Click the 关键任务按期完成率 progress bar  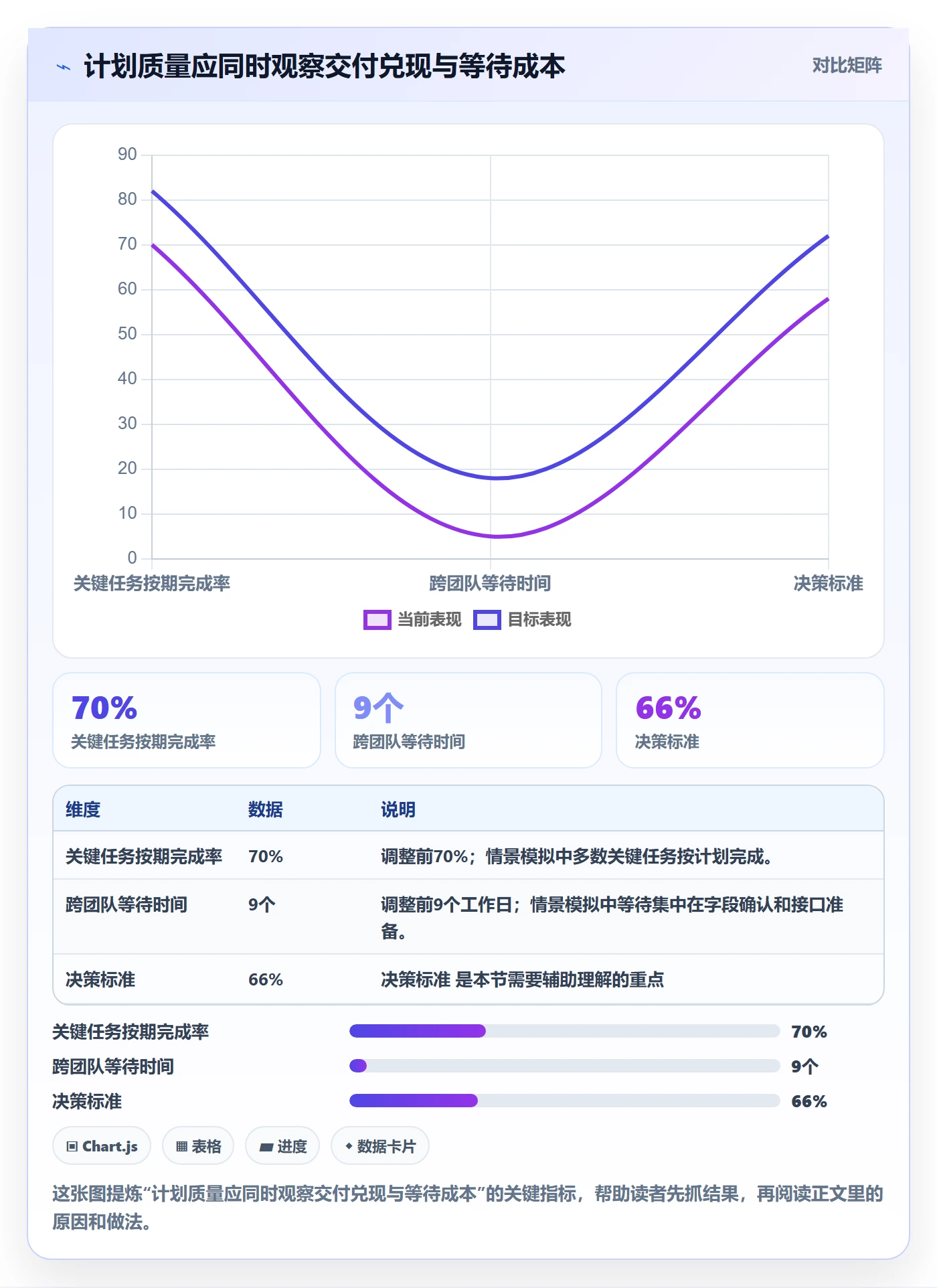tap(564, 1031)
